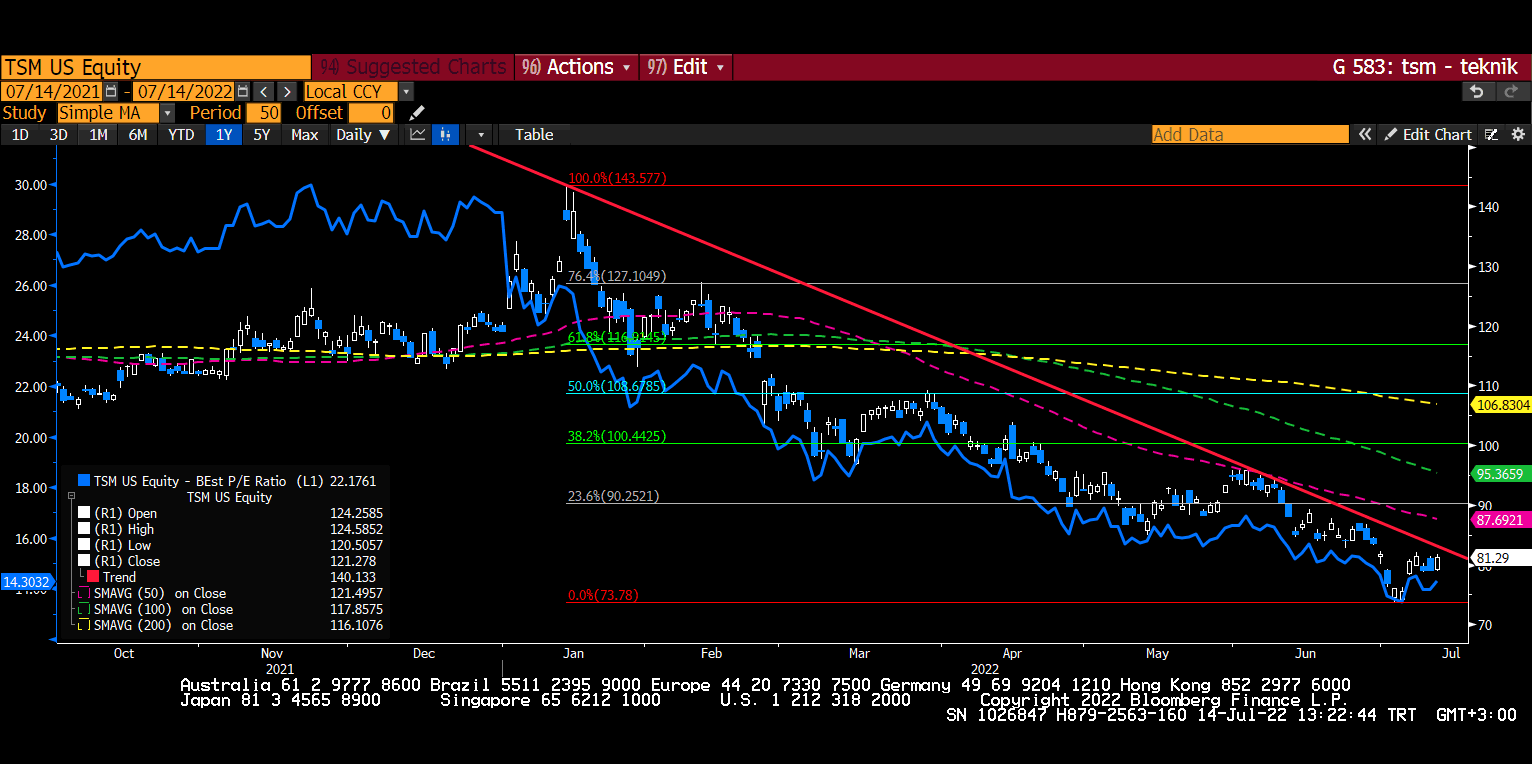
Task: Click the end date field 07/14/2022
Action: coord(183,91)
